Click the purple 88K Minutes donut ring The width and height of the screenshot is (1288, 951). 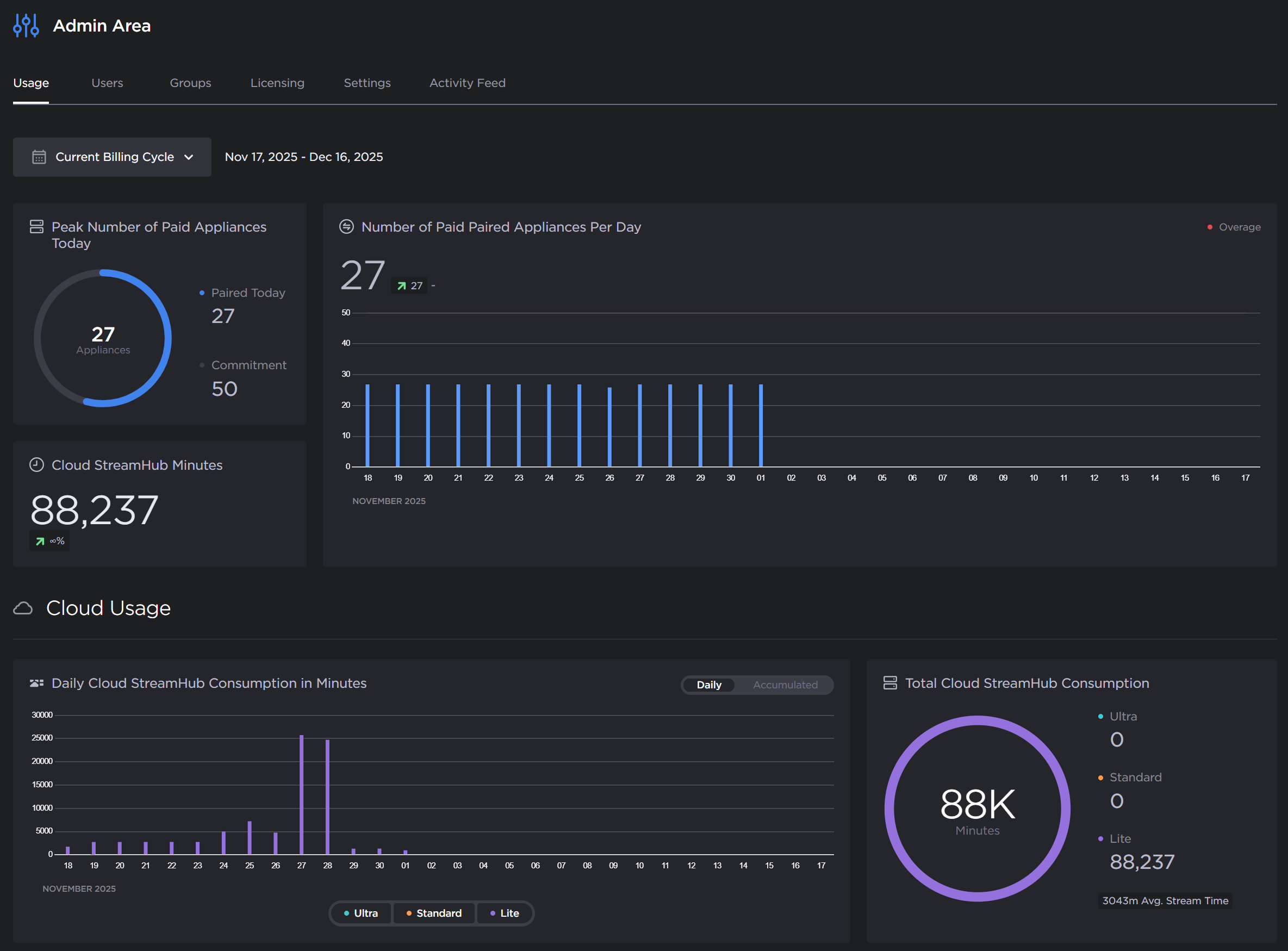click(x=889, y=809)
